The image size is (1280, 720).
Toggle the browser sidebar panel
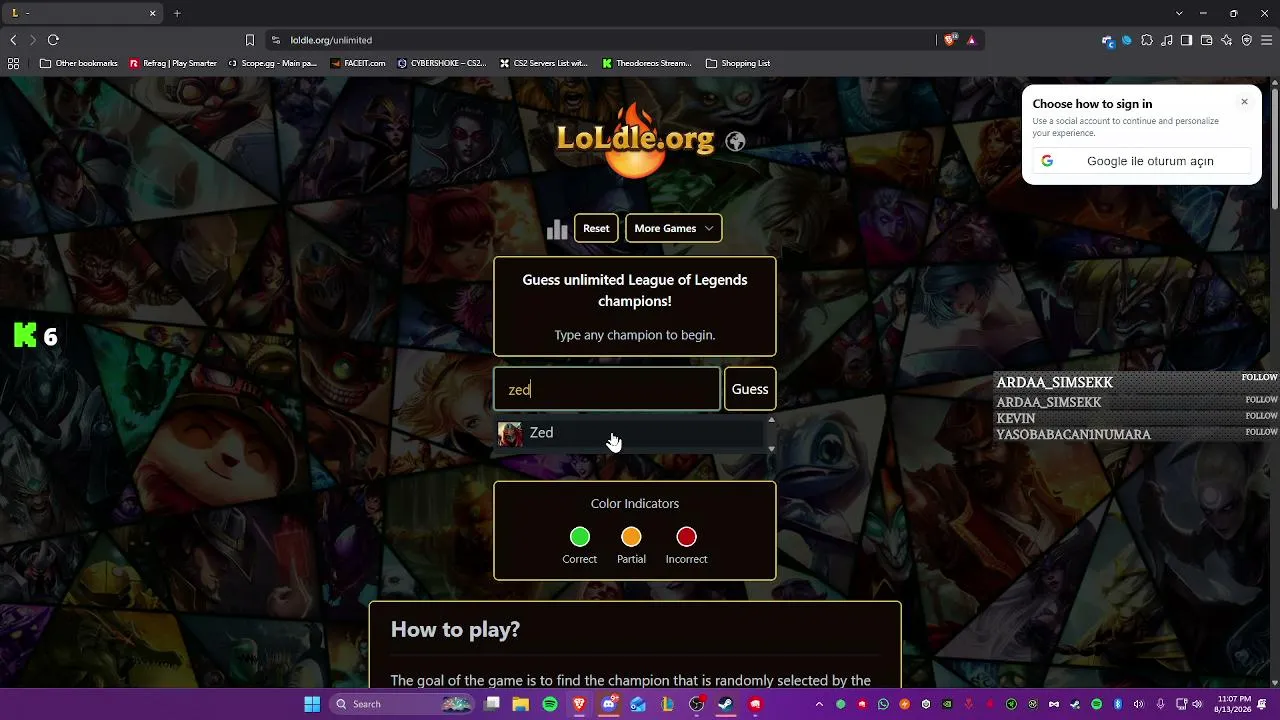pos(1186,40)
